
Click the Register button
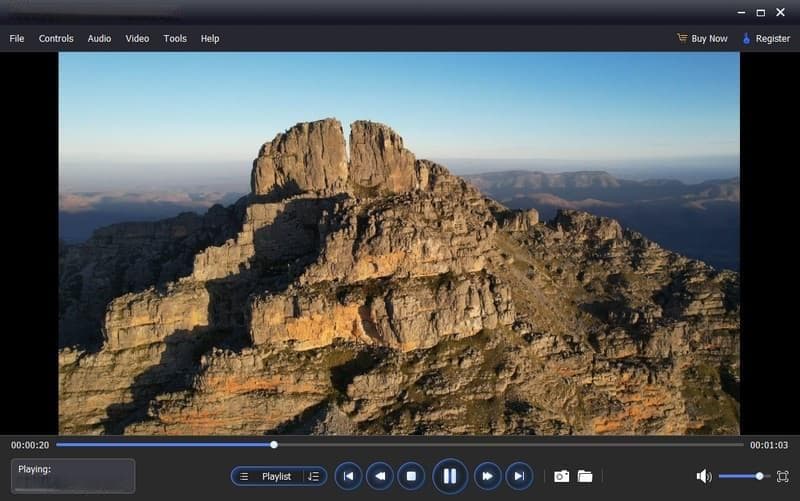pos(766,39)
